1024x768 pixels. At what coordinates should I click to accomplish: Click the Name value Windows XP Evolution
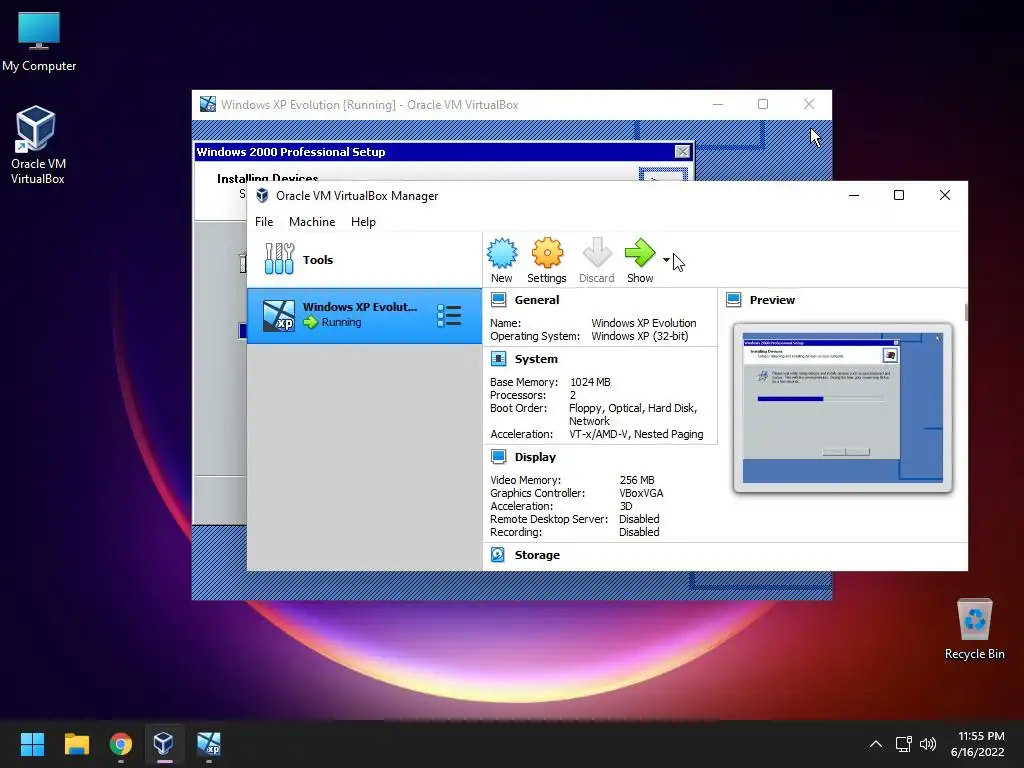(644, 323)
